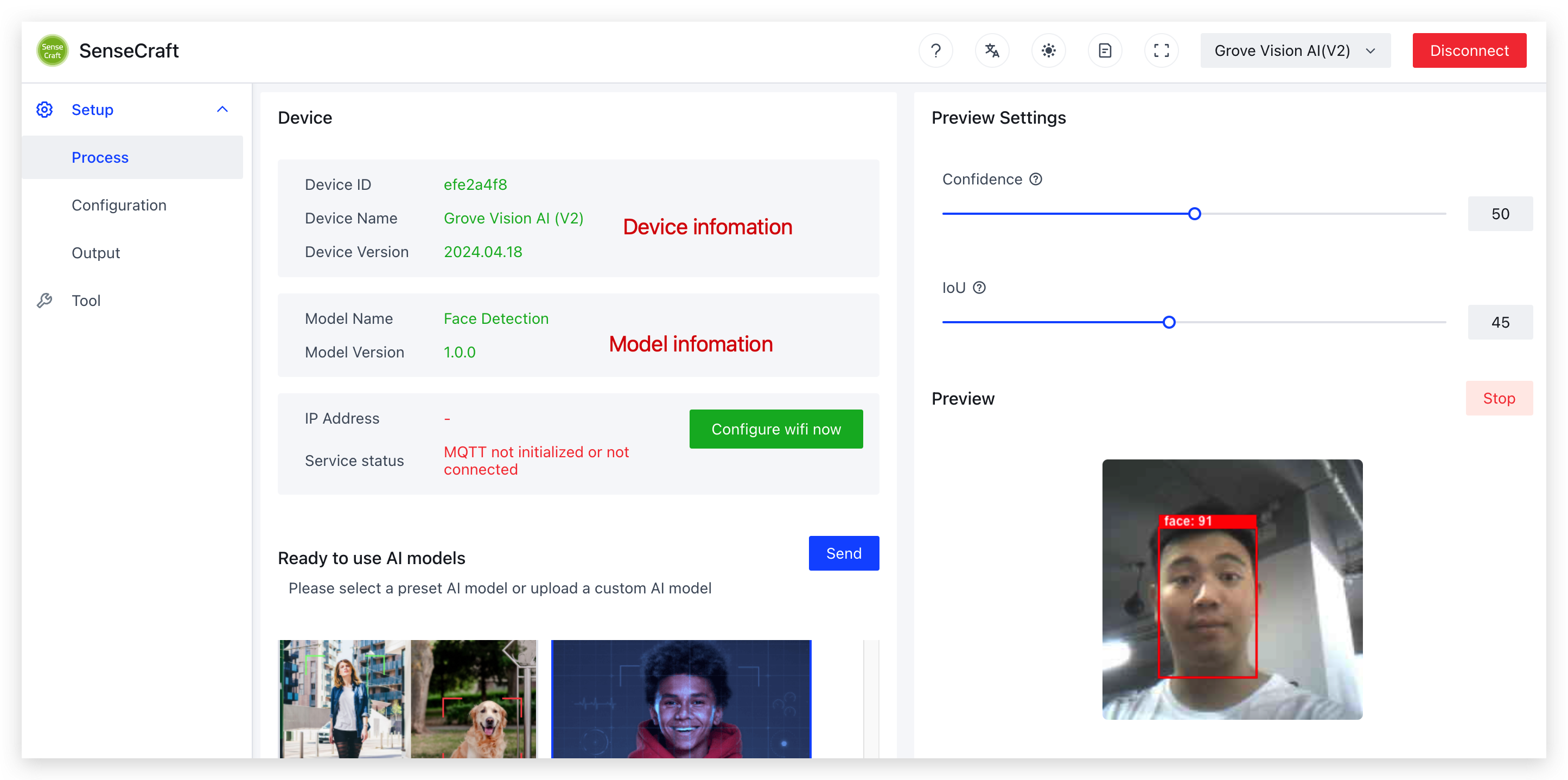Click the Tool wrench icon
The image size is (1568, 780).
[x=44, y=301]
